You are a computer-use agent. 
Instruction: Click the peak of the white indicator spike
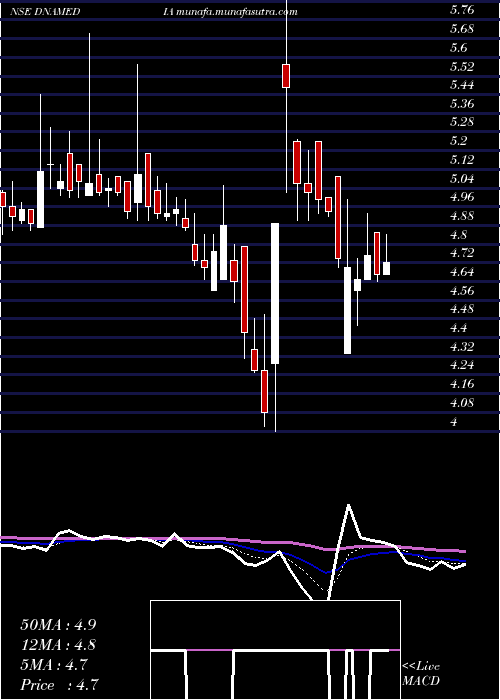pyautogui.click(x=348, y=505)
